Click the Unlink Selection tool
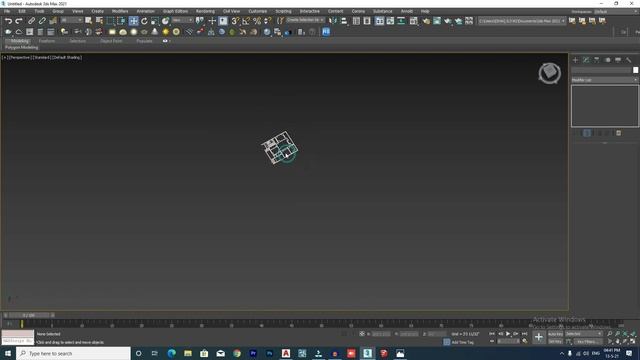The image size is (640, 360). [42, 21]
